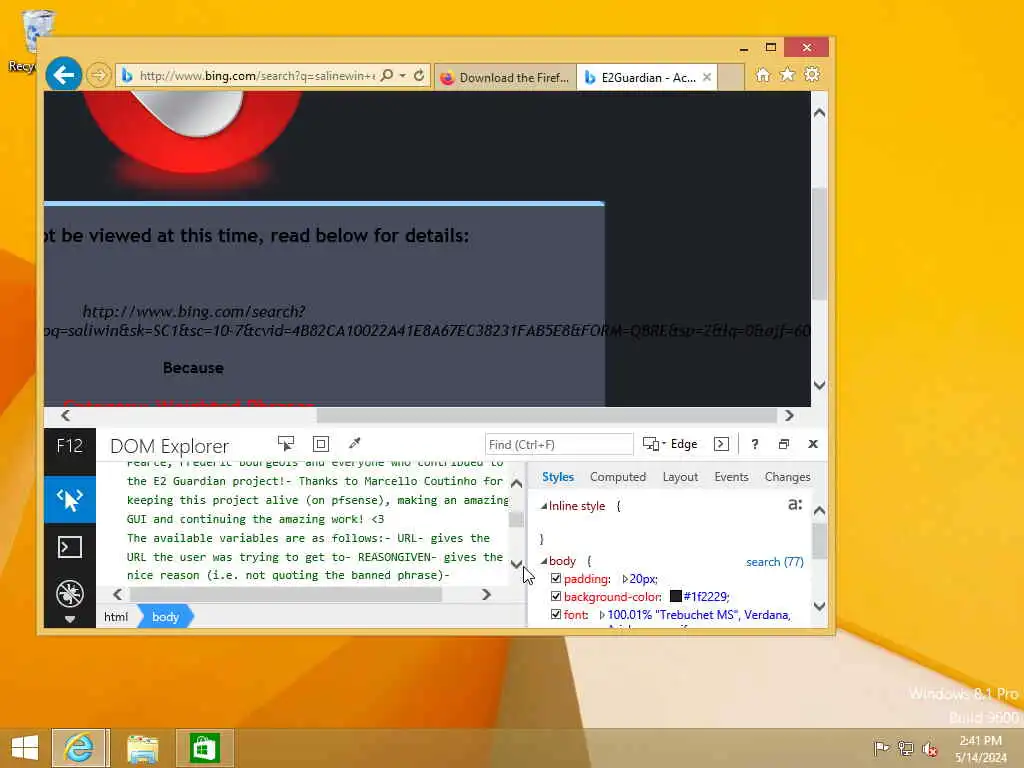Uncheck the font property checkbox
Viewport: 1024px width, 768px height.
pyautogui.click(x=556, y=615)
